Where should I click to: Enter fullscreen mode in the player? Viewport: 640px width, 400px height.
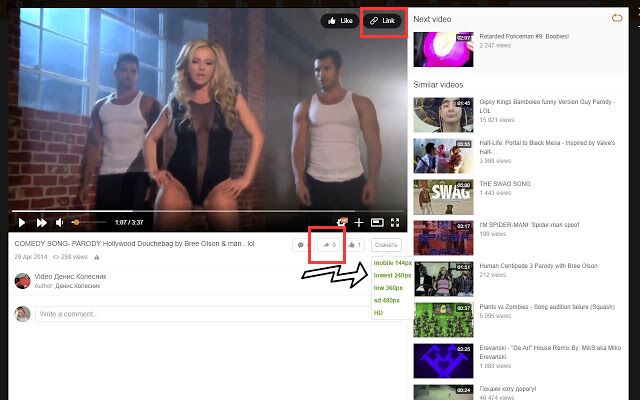click(395, 222)
